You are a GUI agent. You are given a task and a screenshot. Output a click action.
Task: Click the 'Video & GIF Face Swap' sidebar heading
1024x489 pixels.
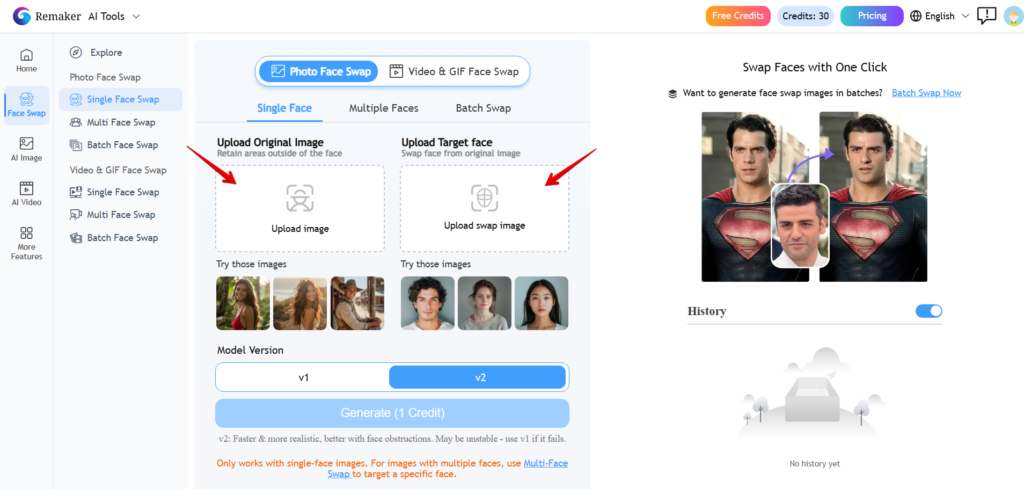coord(118,170)
